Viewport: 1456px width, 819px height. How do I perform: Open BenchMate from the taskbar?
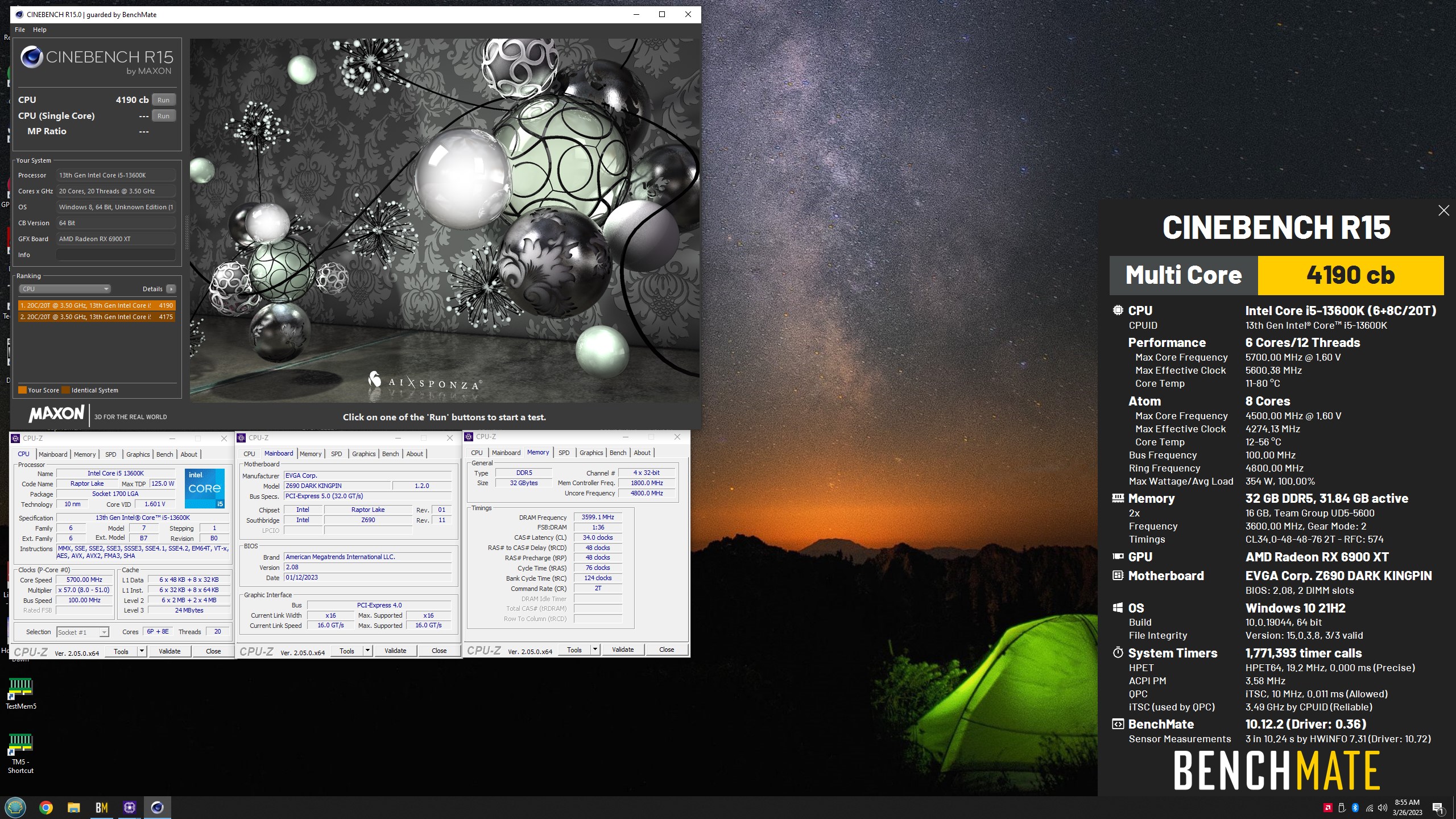pos(102,808)
